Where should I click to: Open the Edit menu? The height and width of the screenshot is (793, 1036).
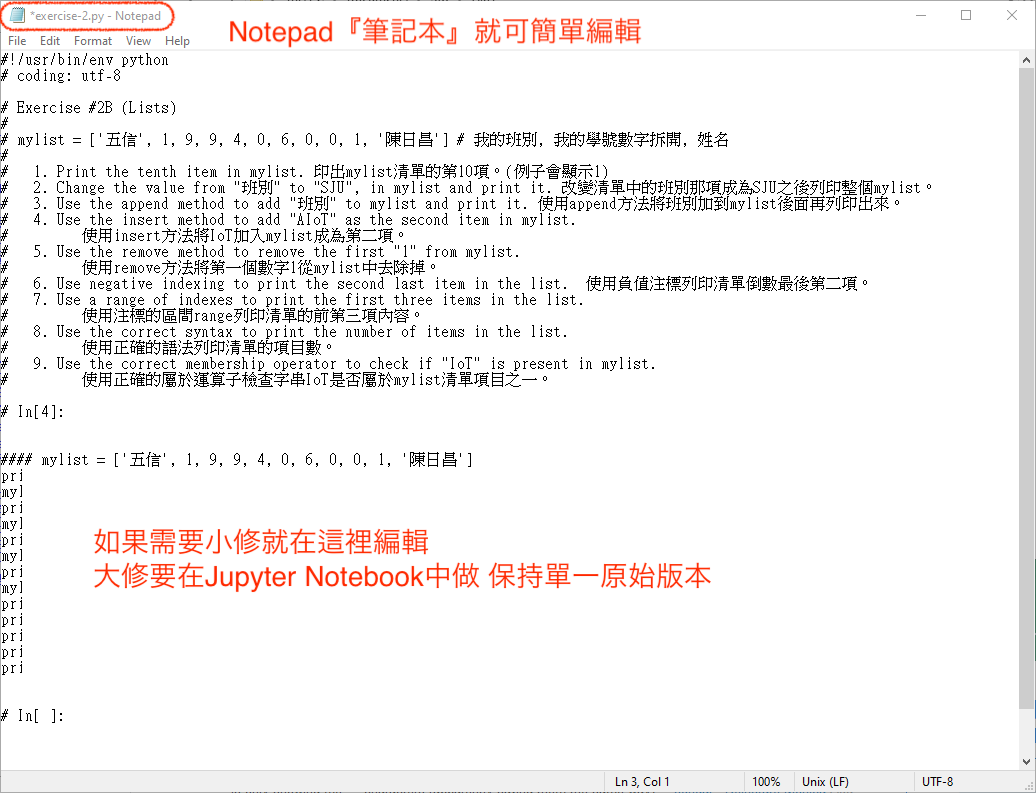[50, 41]
